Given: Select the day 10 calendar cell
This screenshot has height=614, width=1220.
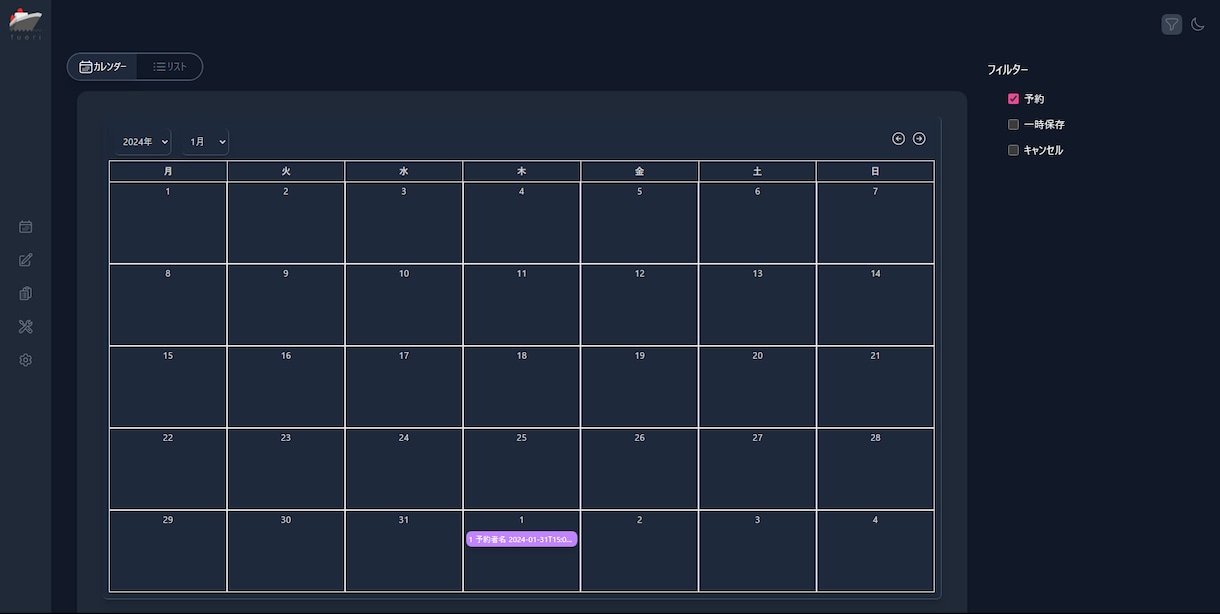Looking at the screenshot, I should click(404, 305).
